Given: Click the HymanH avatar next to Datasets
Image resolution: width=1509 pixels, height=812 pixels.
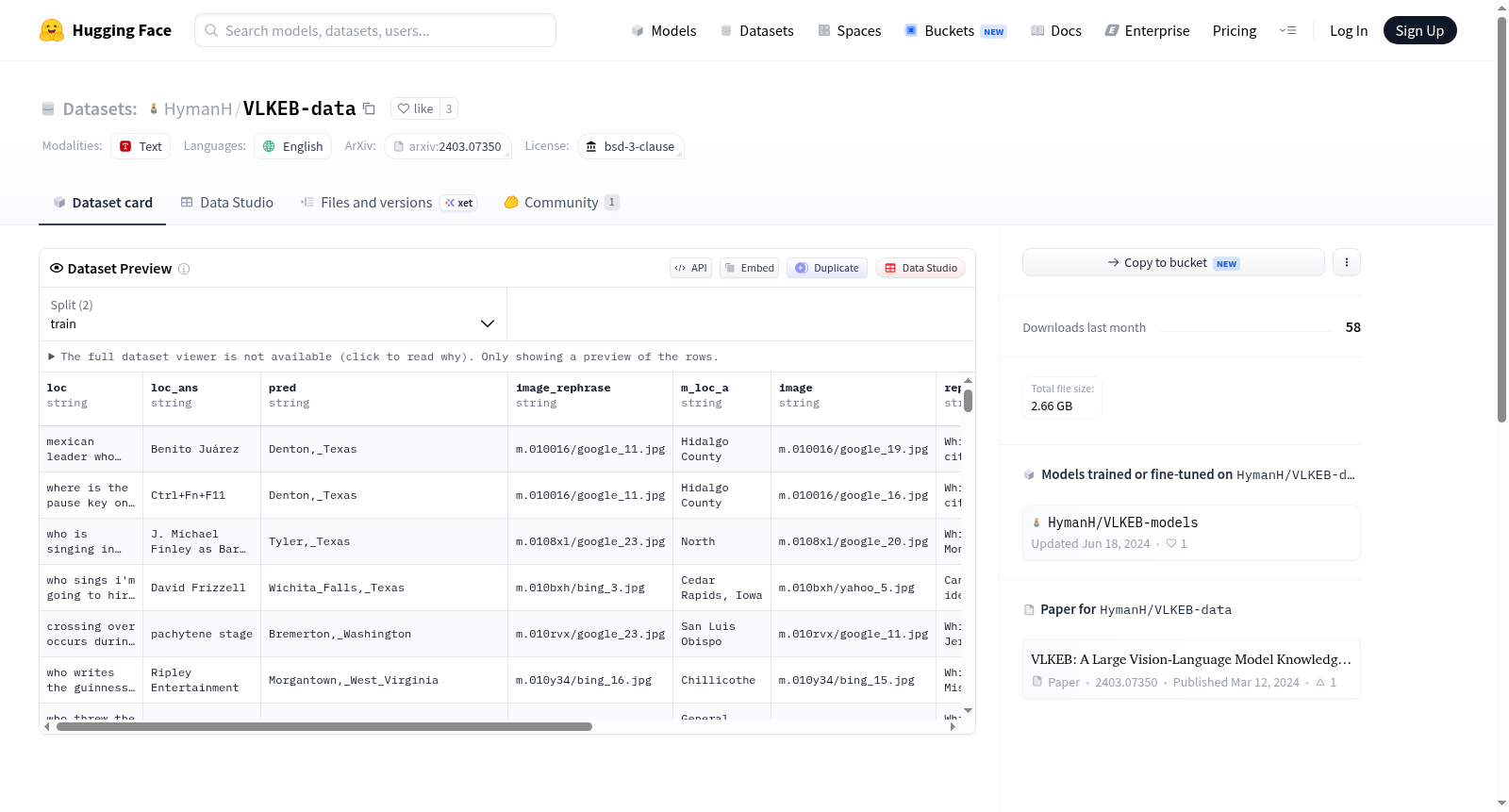Looking at the screenshot, I should coord(154,108).
